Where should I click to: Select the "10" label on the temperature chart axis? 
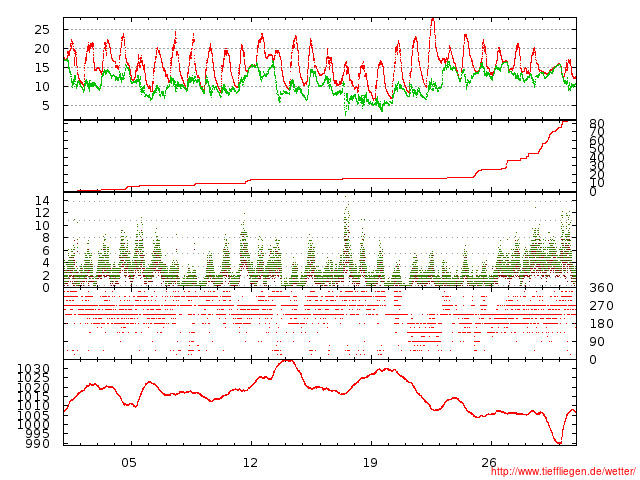[42, 87]
